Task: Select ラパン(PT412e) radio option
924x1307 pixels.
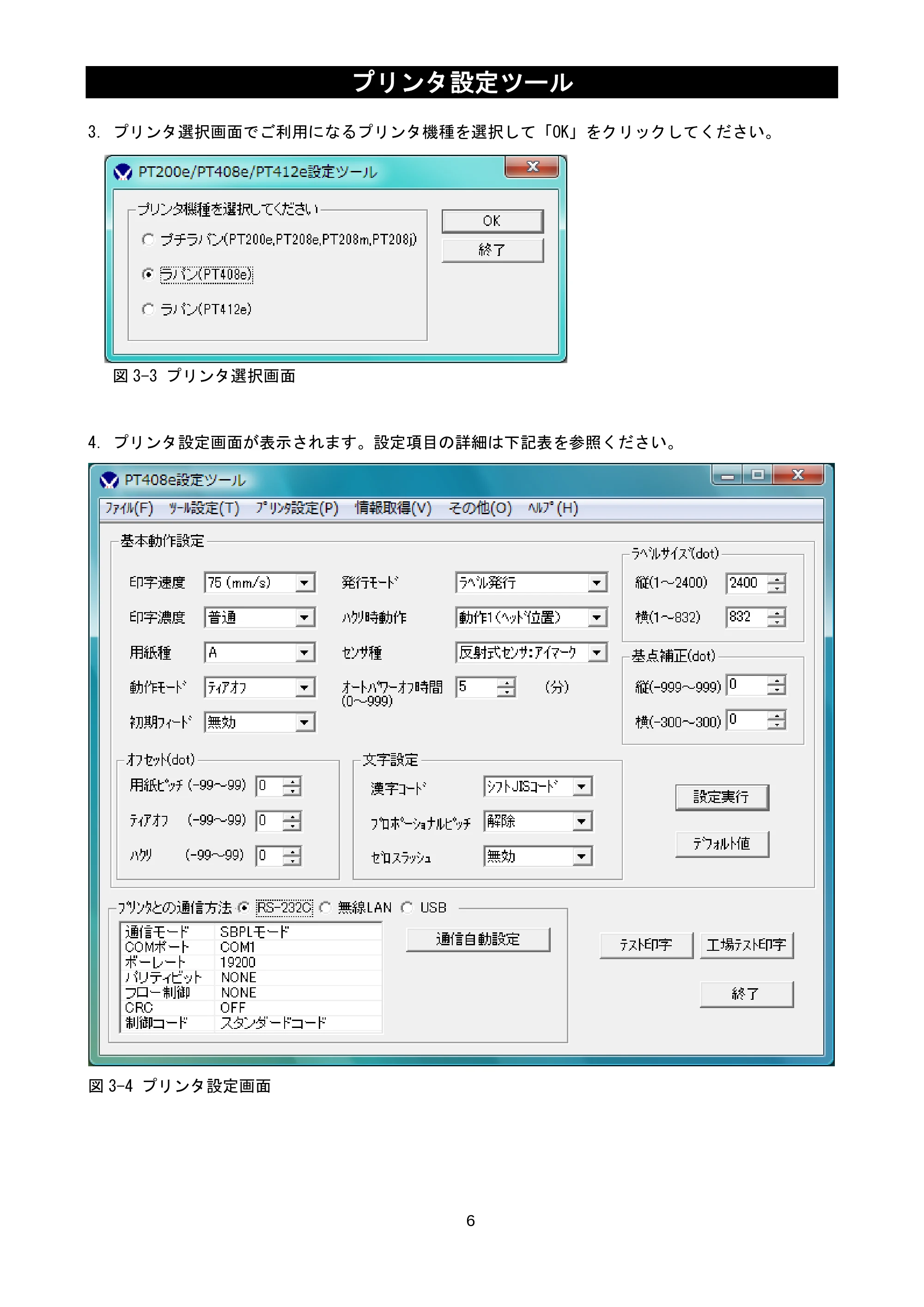Action: tap(148, 309)
